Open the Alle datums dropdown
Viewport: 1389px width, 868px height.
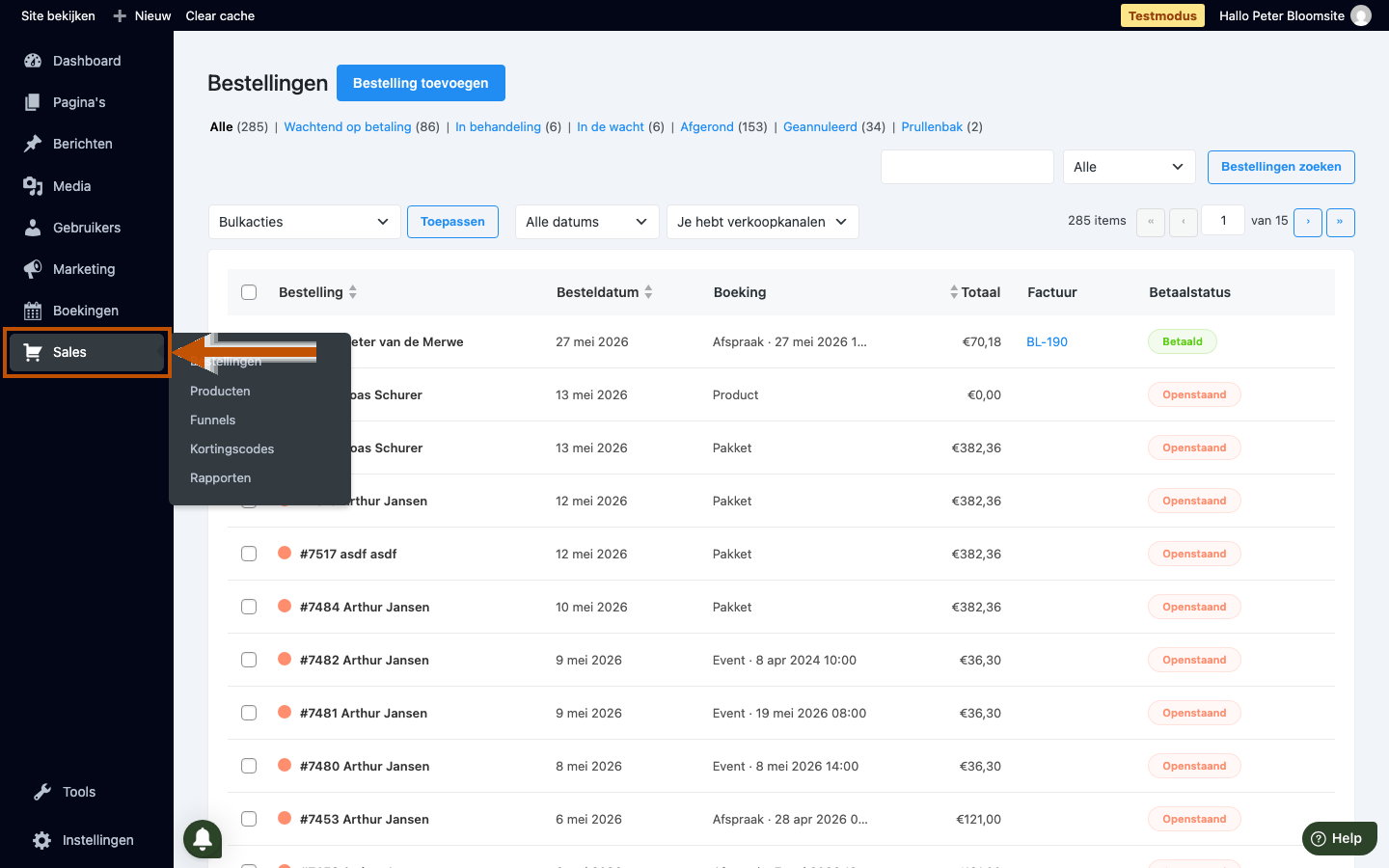click(x=587, y=222)
